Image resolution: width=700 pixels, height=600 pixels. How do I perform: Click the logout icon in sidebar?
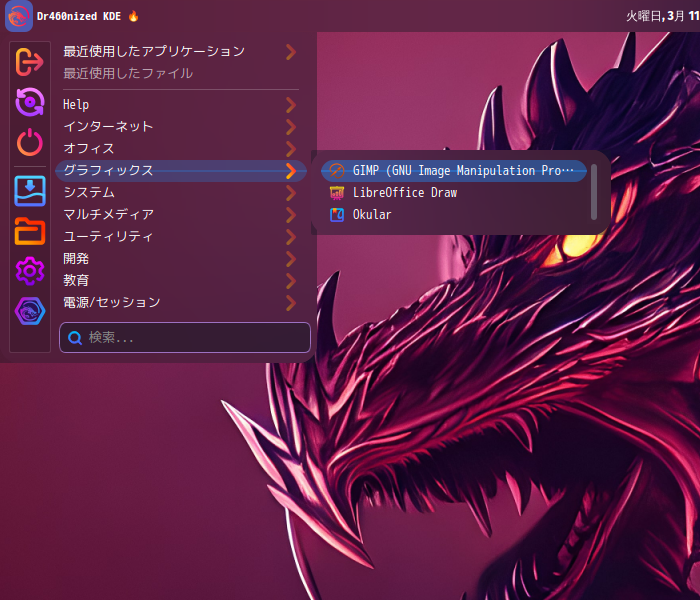click(29, 62)
